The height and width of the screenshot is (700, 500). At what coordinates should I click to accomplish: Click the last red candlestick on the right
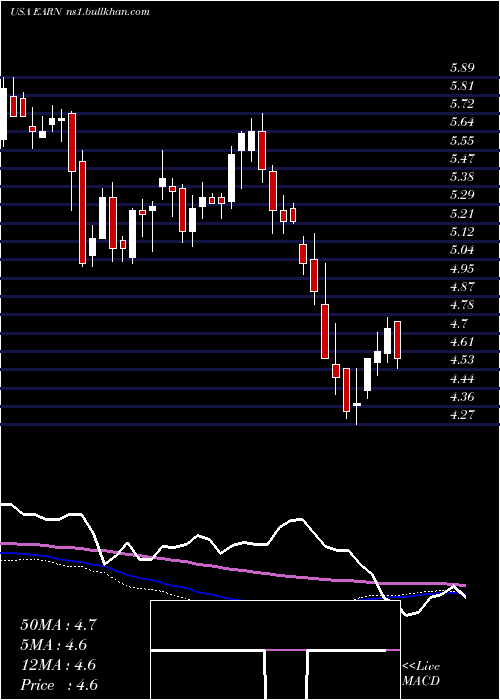397,340
